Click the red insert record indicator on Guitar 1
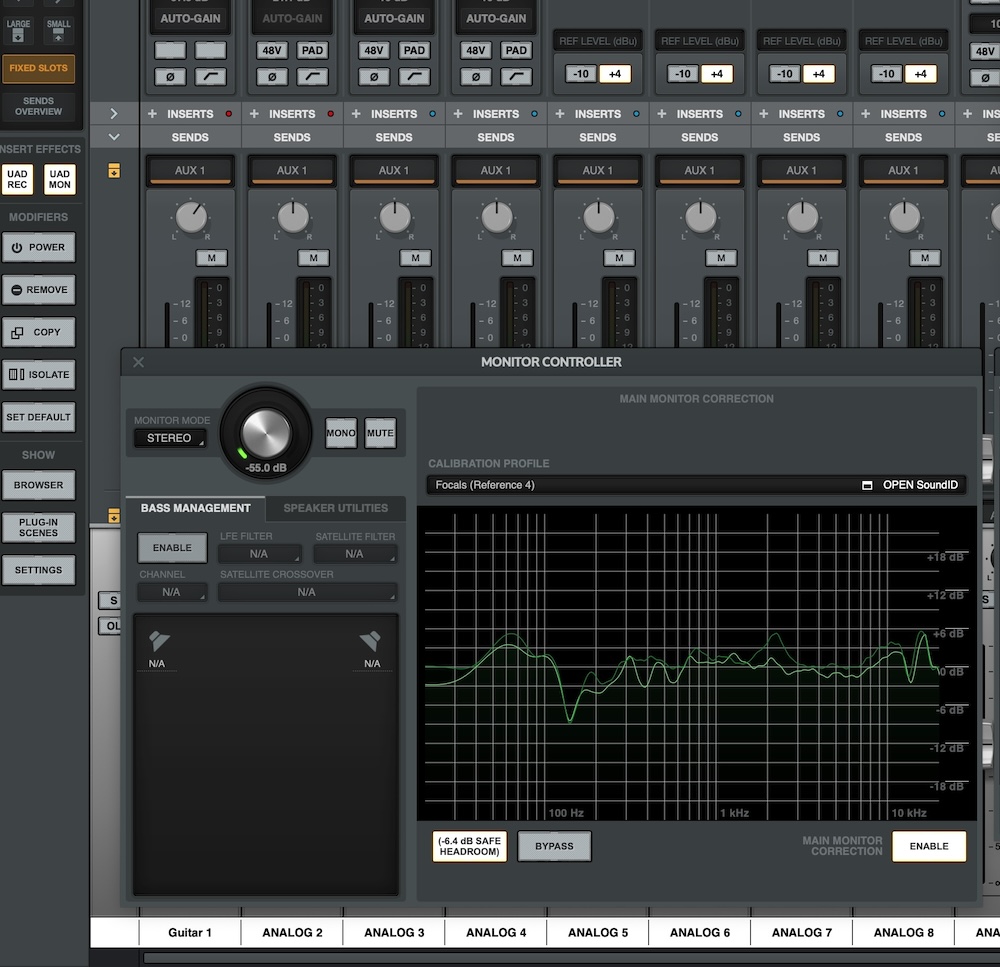This screenshot has height=967, width=1000. click(229, 114)
